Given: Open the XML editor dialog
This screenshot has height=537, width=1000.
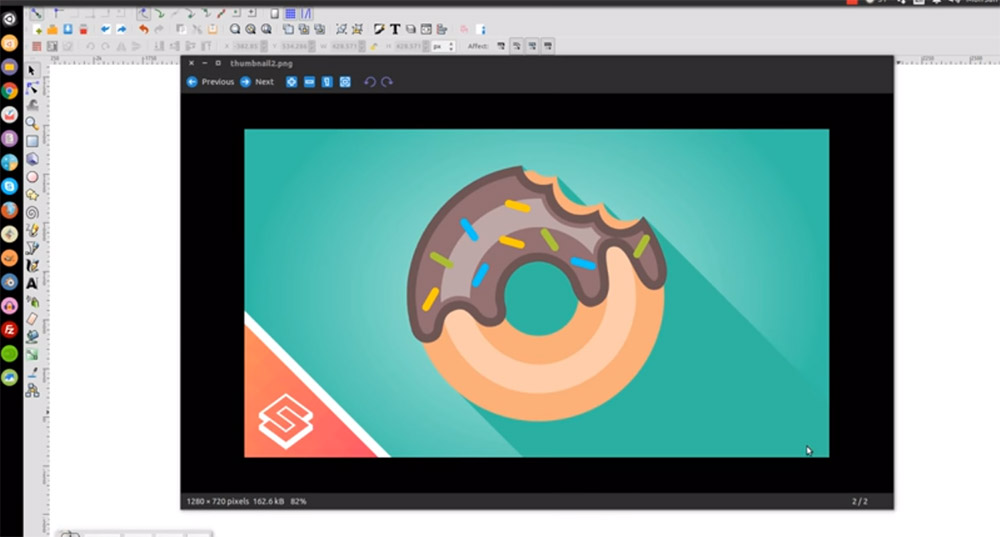Looking at the screenshot, I should [426, 29].
